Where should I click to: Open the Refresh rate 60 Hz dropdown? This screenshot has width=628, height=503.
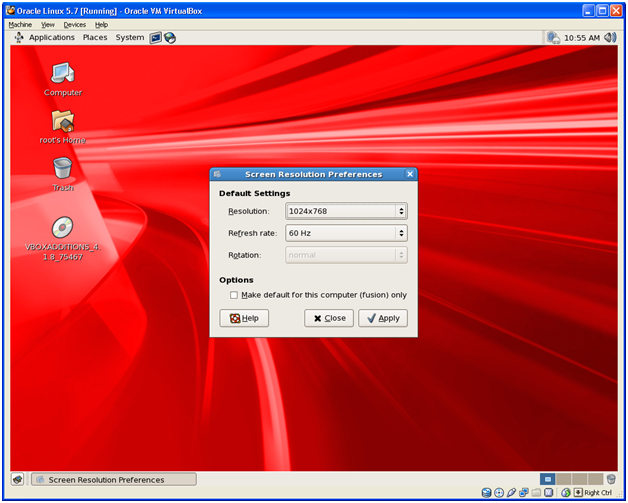(346, 233)
